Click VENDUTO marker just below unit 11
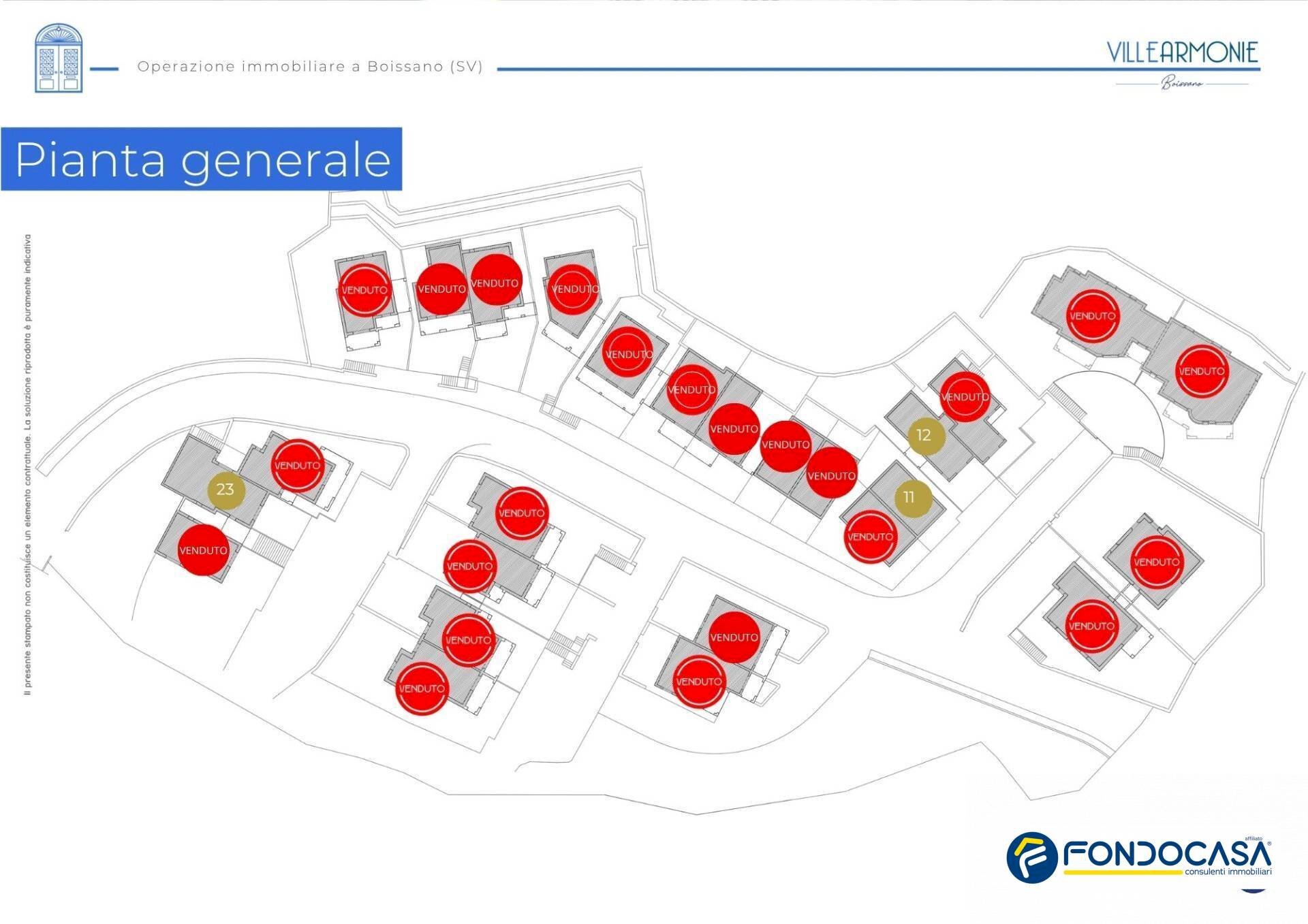The height and width of the screenshot is (924, 1308). (x=870, y=537)
